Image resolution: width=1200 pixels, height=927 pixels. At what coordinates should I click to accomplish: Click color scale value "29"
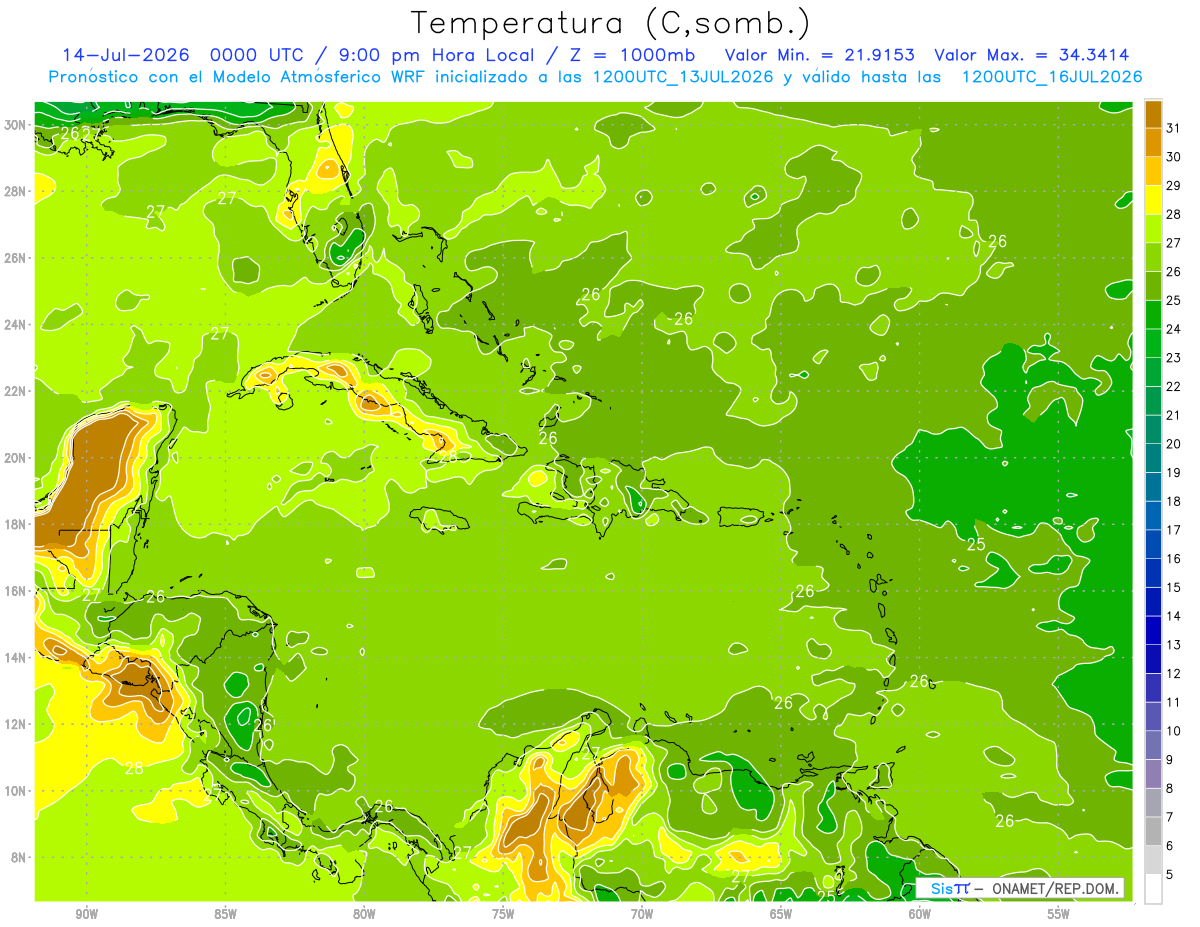click(1174, 185)
